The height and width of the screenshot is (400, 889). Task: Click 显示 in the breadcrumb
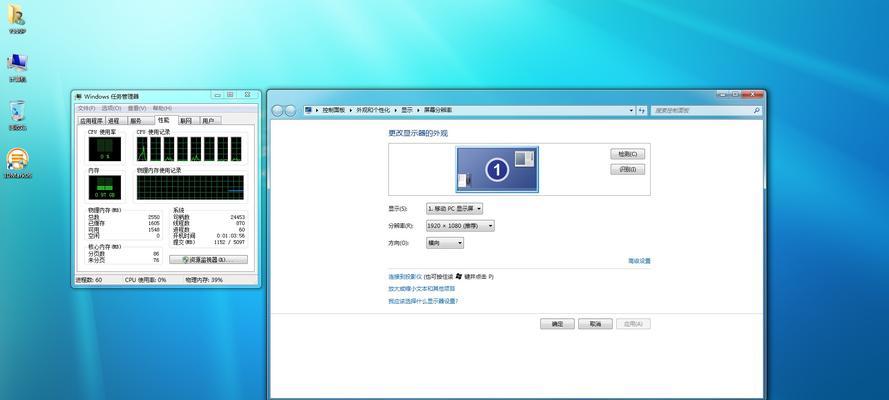tap(407, 110)
